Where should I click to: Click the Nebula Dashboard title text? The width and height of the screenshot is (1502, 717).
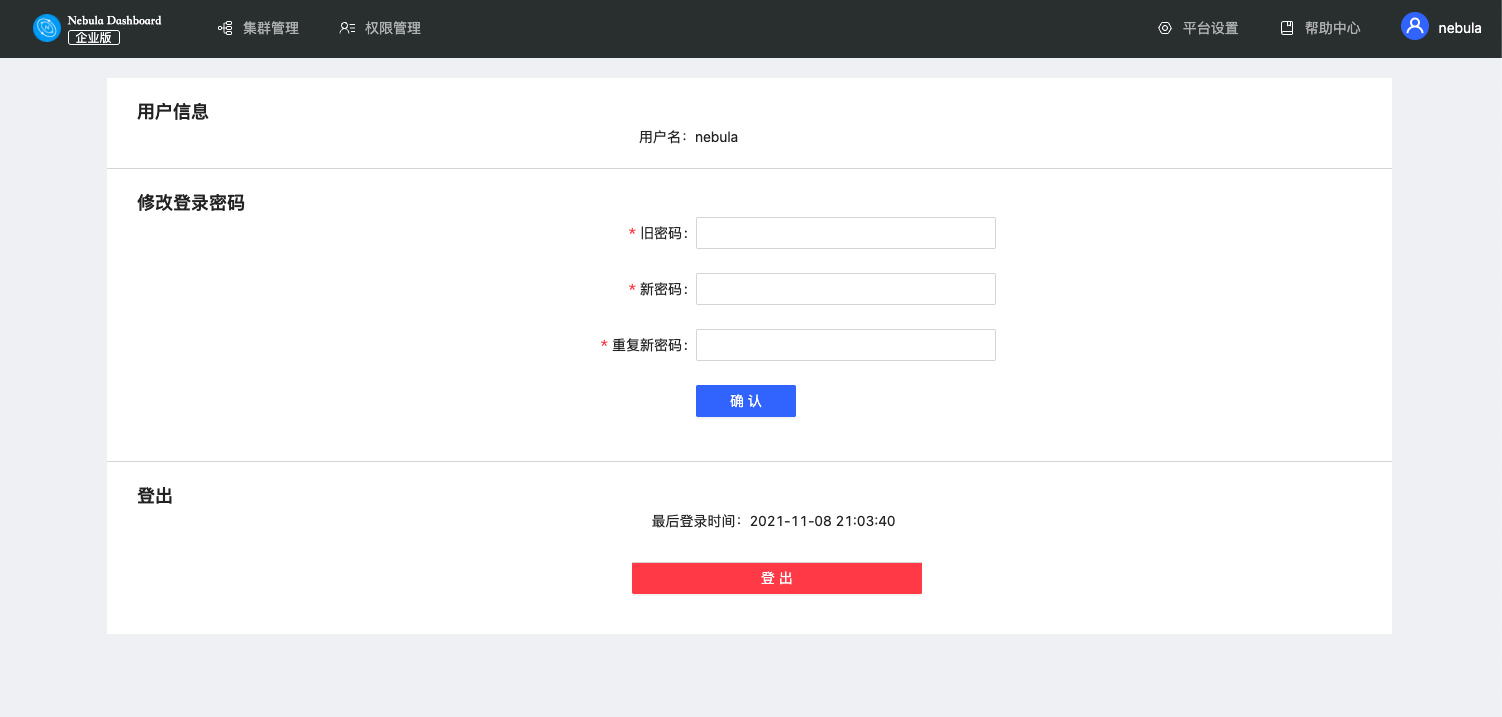coord(114,20)
